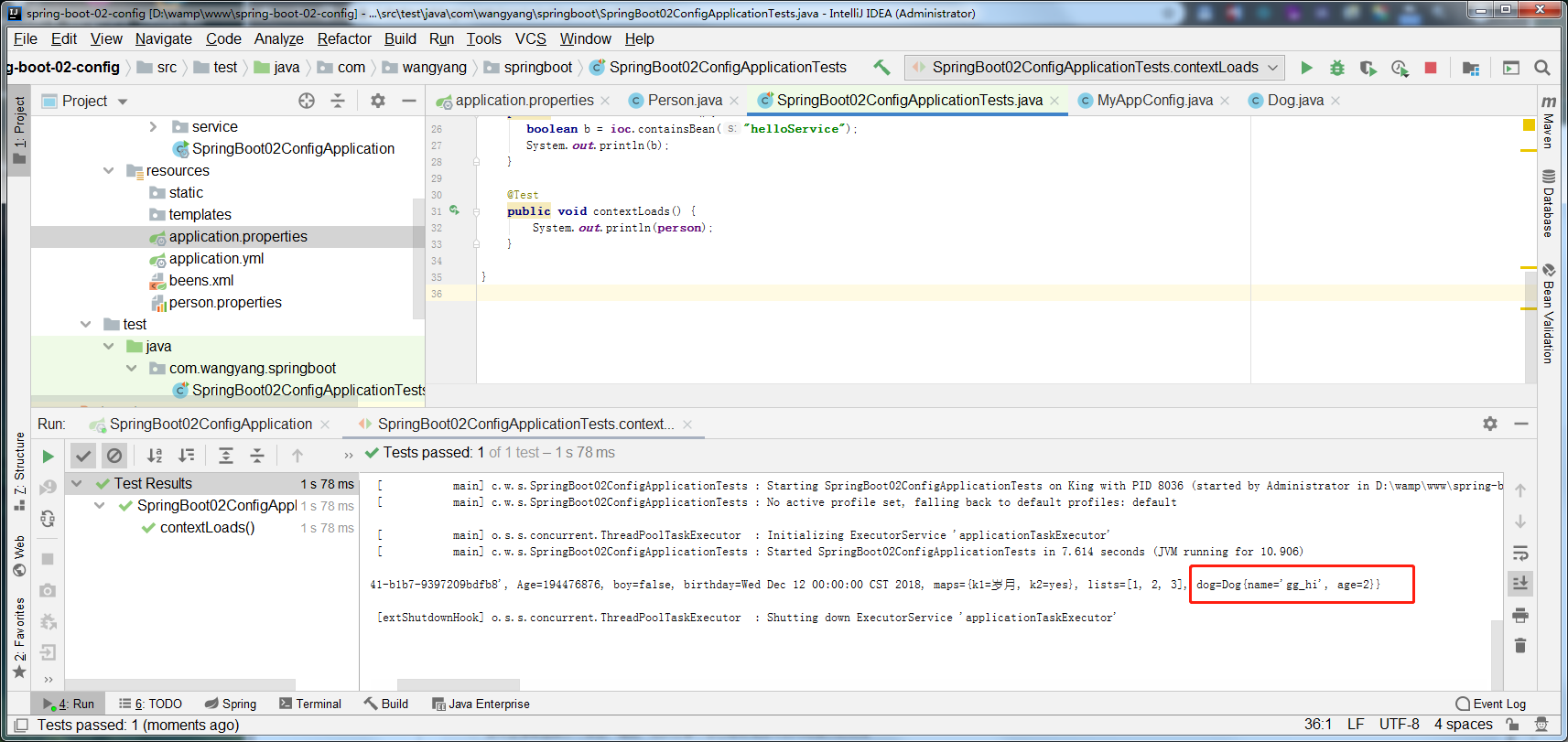Screen dimensions: 1568x742
Task: Toggle show ignored tests filter
Action: 114,456
